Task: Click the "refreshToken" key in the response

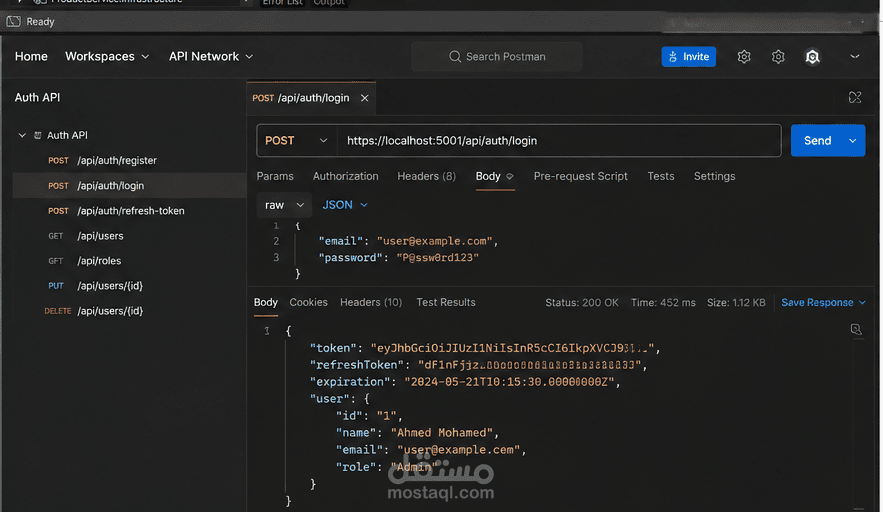Action: [x=356, y=365]
